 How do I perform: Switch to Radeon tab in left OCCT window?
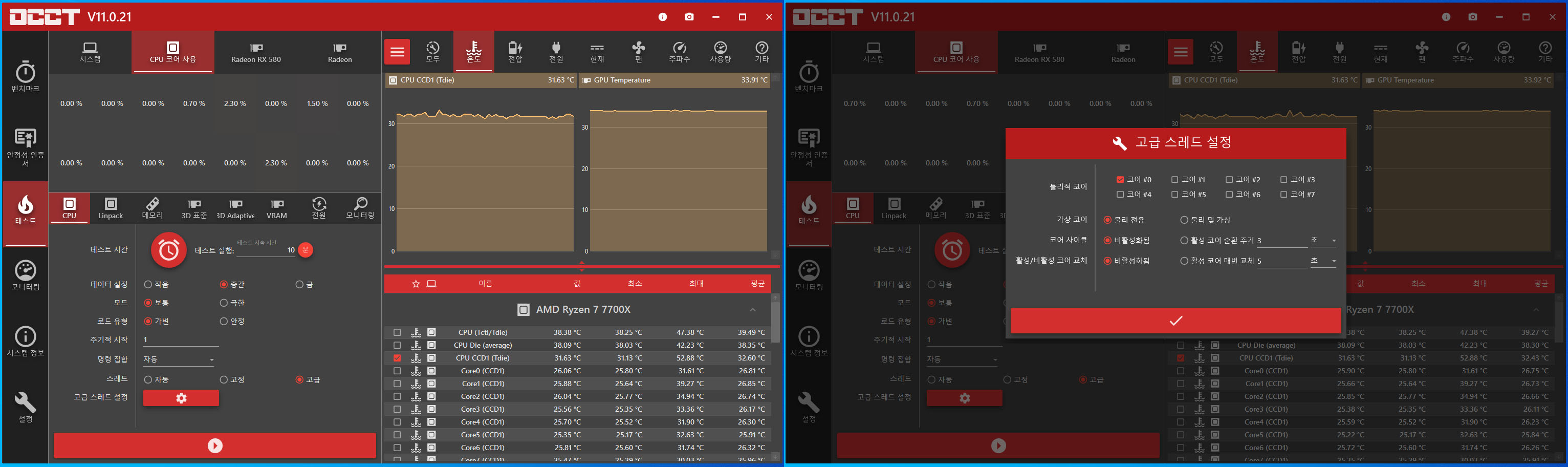340,52
